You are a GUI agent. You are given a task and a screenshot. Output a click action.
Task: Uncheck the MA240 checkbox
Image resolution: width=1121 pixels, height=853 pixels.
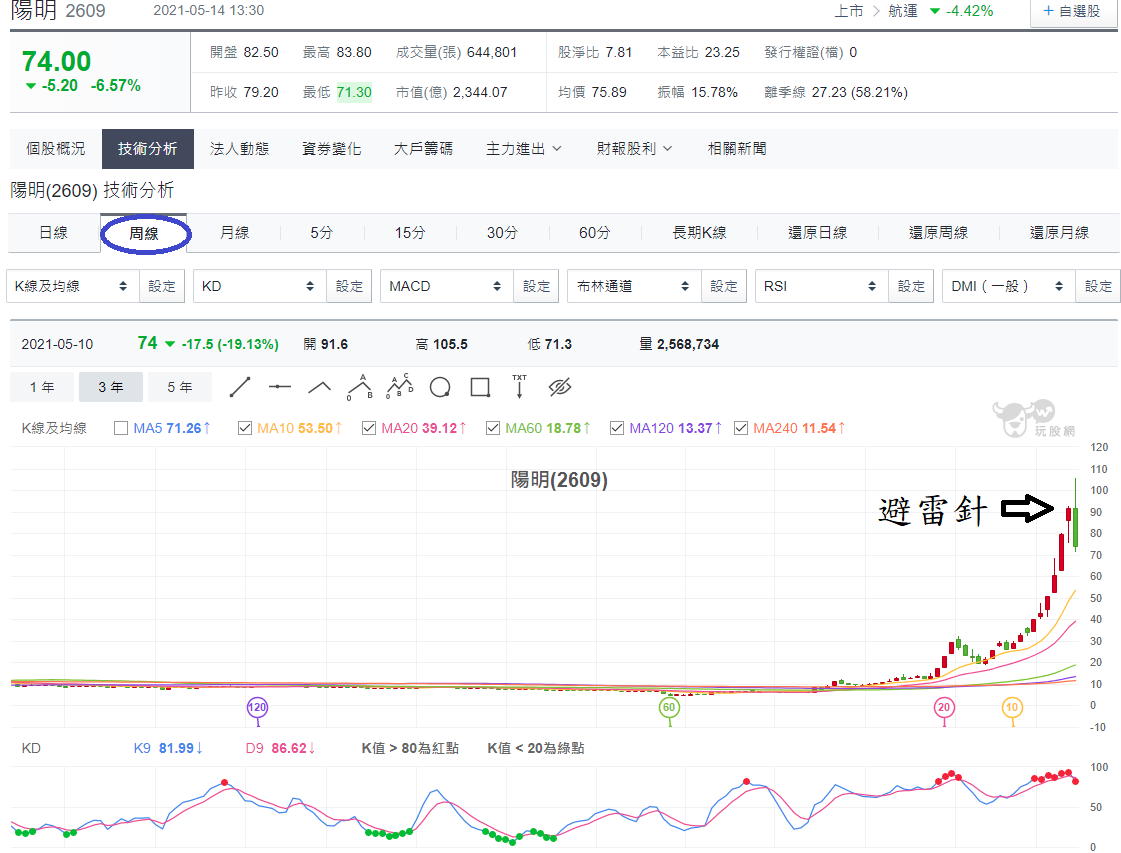[741, 428]
